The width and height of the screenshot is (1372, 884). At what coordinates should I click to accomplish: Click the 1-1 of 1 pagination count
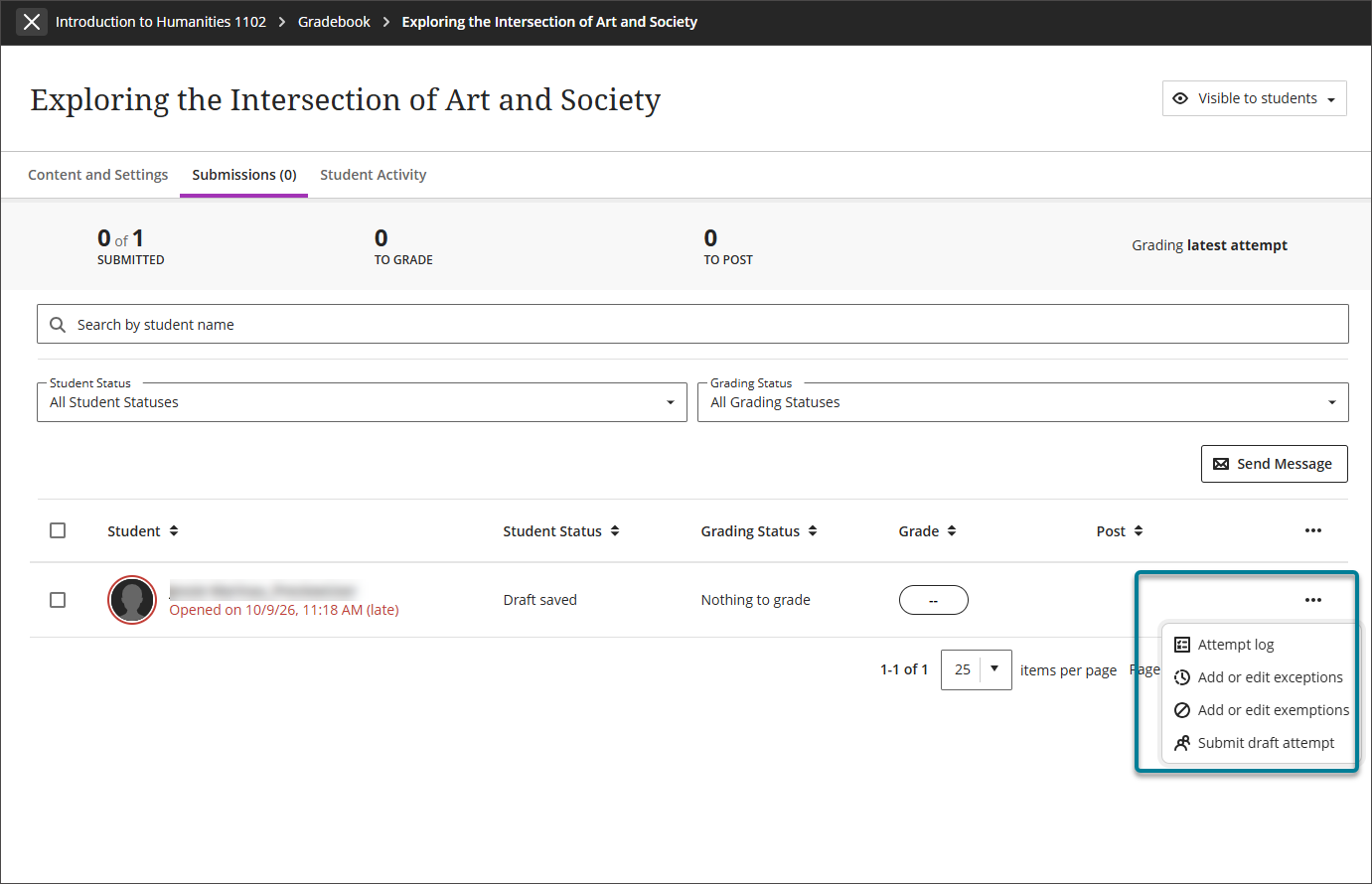[904, 669]
